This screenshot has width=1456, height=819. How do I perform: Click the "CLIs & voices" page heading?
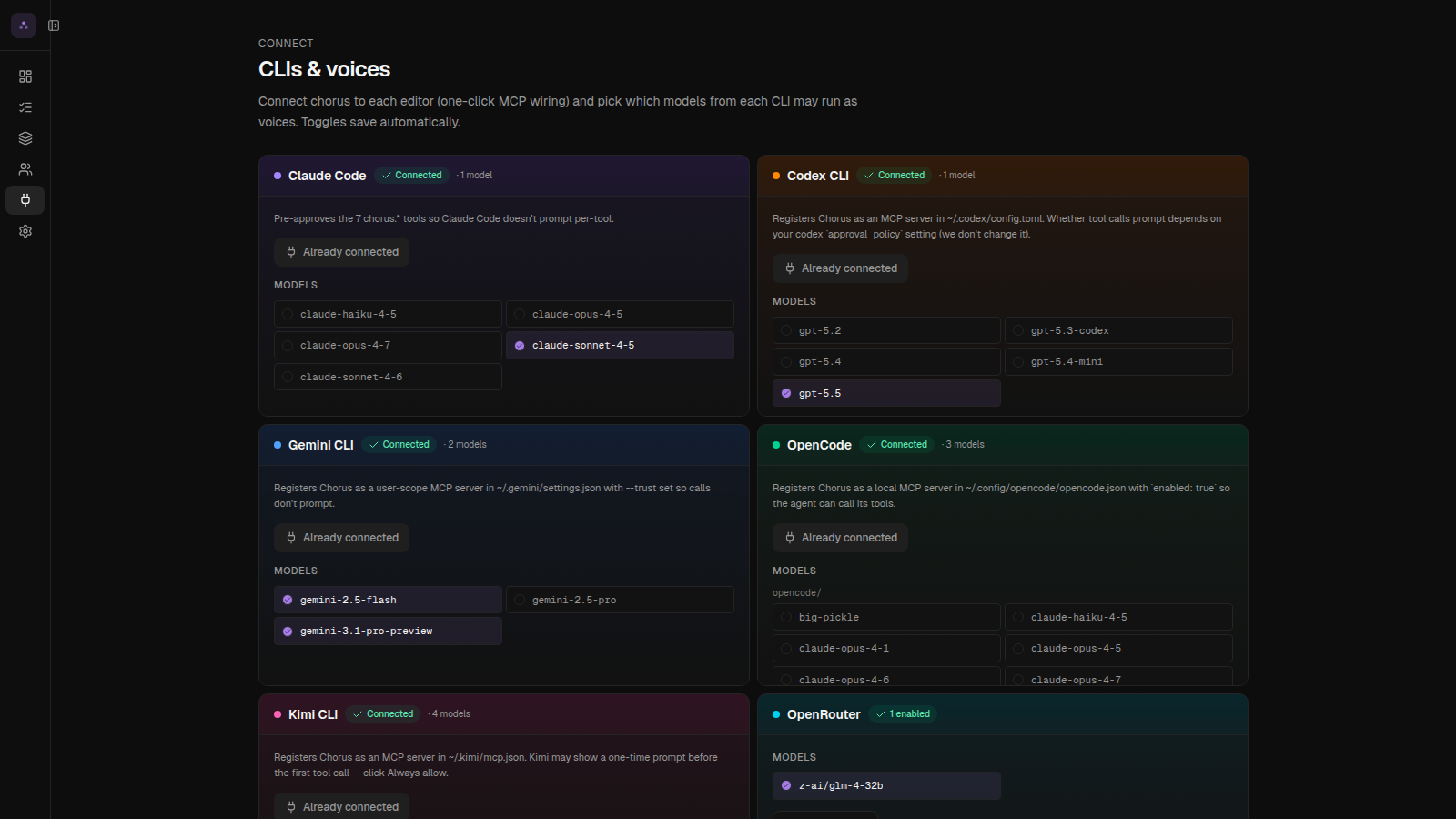324,69
